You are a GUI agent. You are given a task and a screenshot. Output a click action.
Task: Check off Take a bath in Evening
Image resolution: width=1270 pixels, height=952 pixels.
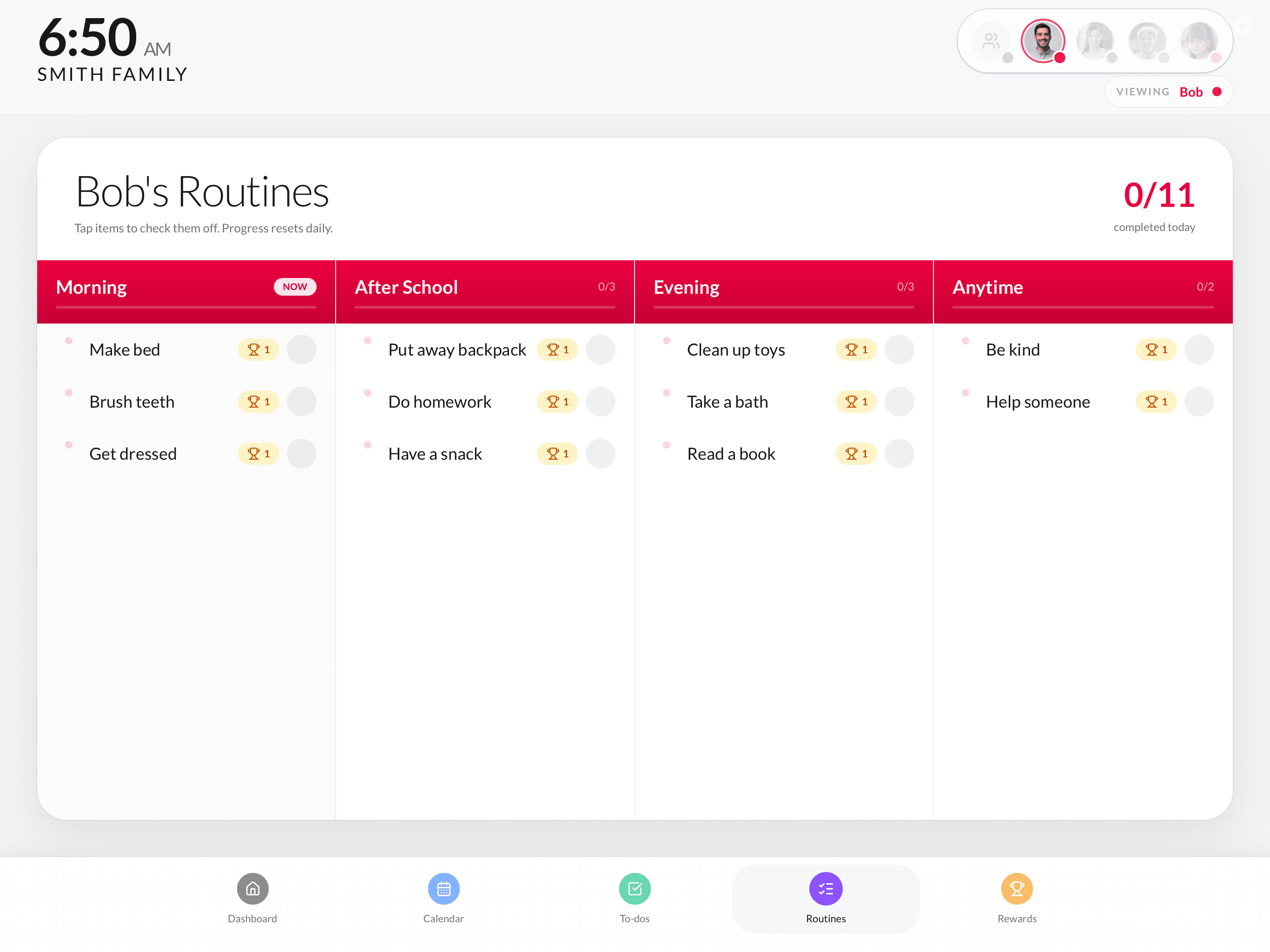click(899, 401)
